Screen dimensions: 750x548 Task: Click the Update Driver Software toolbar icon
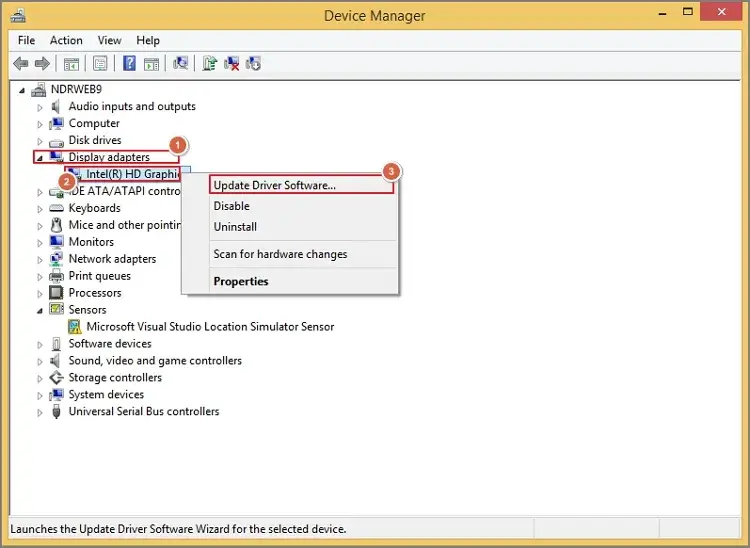(x=210, y=63)
